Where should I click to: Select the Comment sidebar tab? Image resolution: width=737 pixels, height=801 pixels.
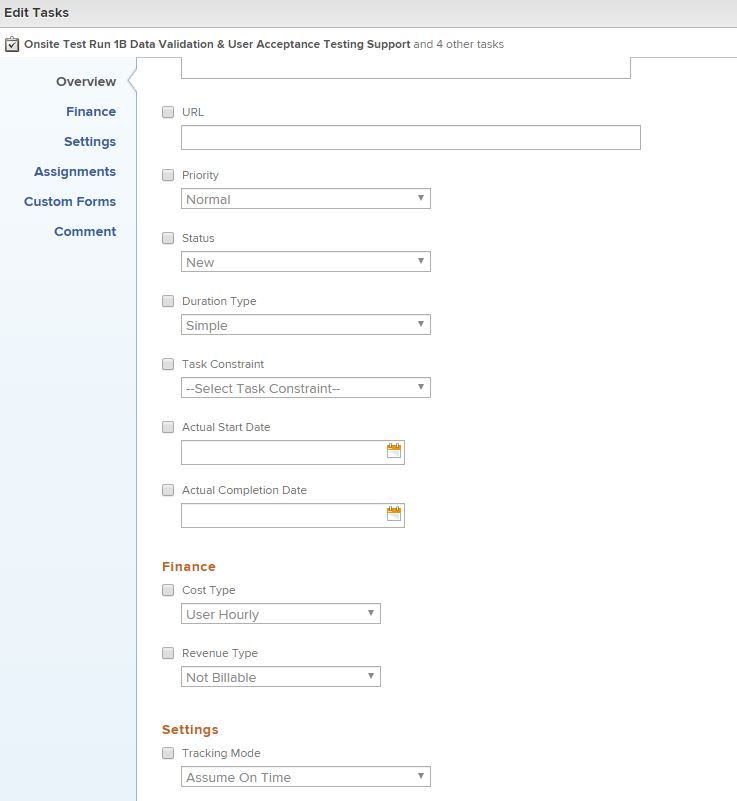pyautogui.click(x=85, y=232)
